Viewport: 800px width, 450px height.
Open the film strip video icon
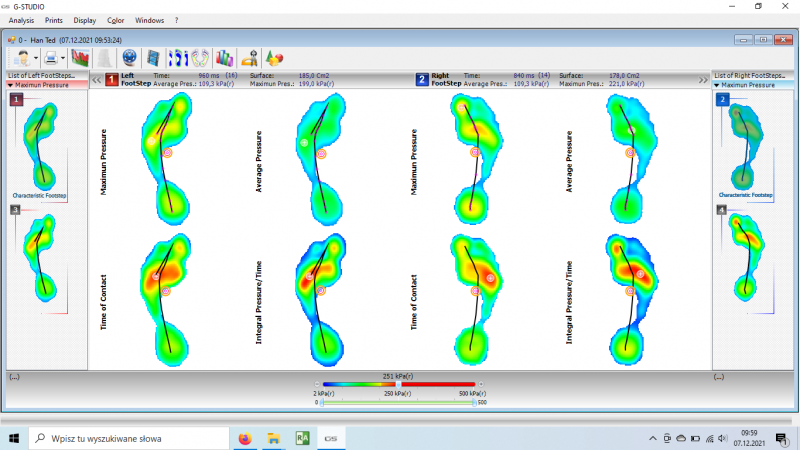(x=153, y=58)
